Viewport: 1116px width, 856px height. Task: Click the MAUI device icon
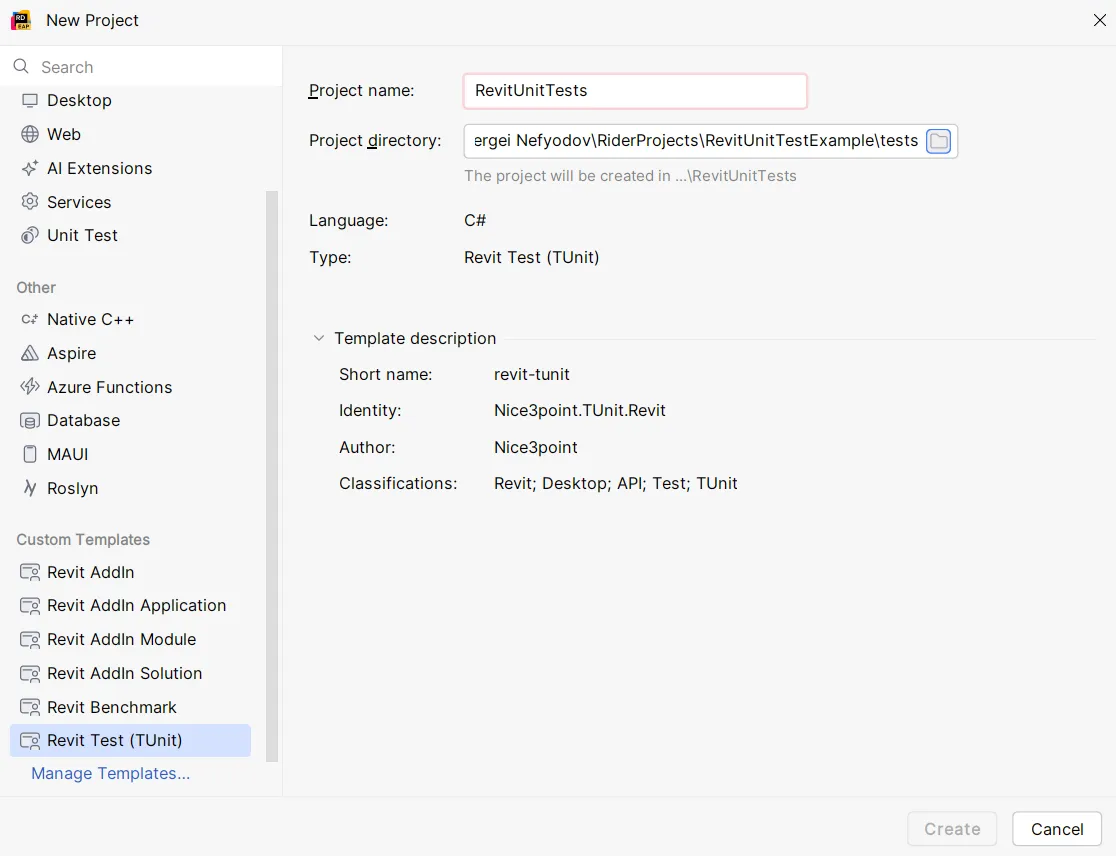(x=30, y=454)
